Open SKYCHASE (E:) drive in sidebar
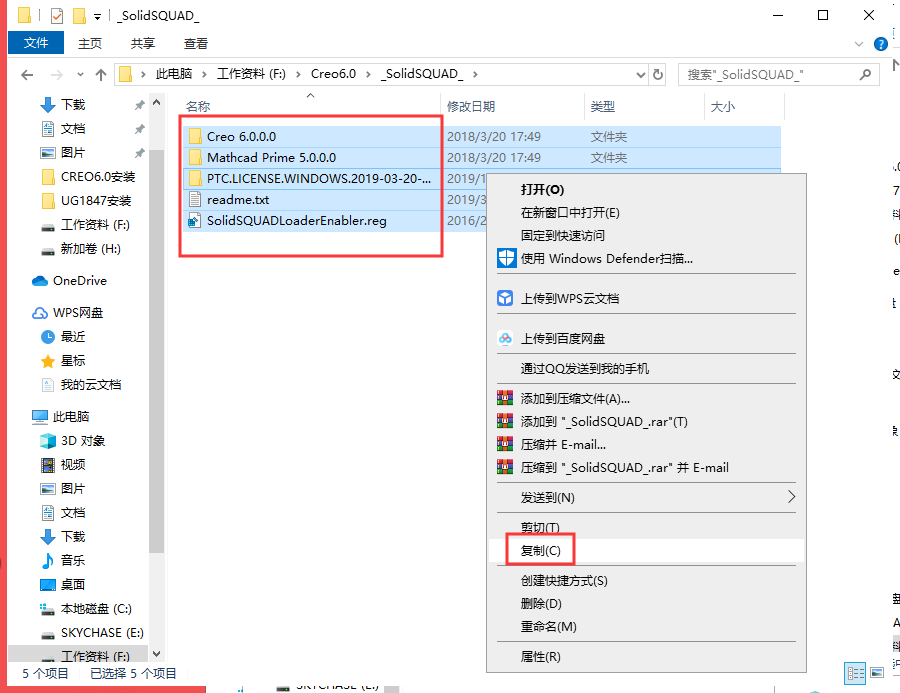This screenshot has height=693, width=900. [102, 633]
